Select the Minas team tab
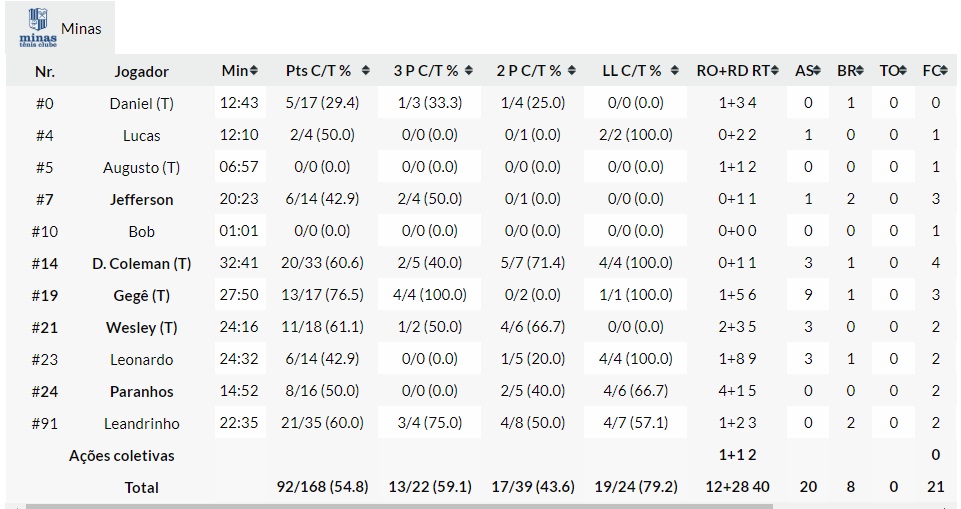 (x=81, y=28)
